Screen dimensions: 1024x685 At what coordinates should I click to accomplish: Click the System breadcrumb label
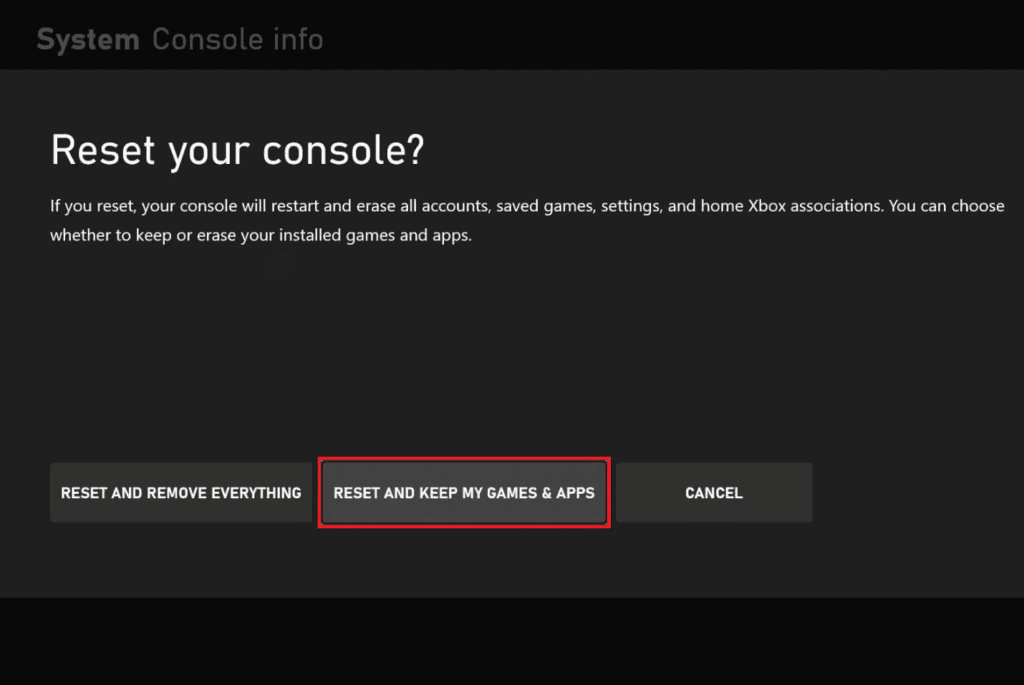point(88,38)
